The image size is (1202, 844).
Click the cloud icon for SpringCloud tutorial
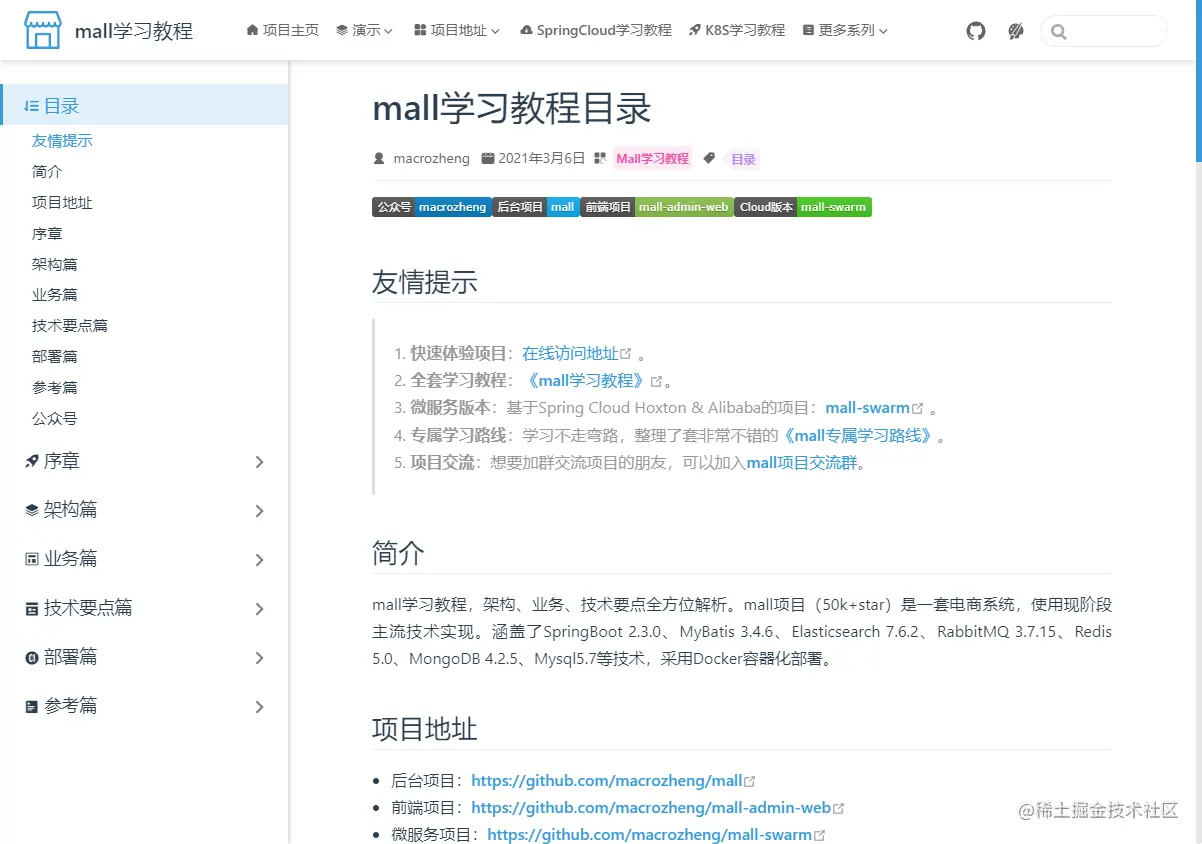pos(527,31)
